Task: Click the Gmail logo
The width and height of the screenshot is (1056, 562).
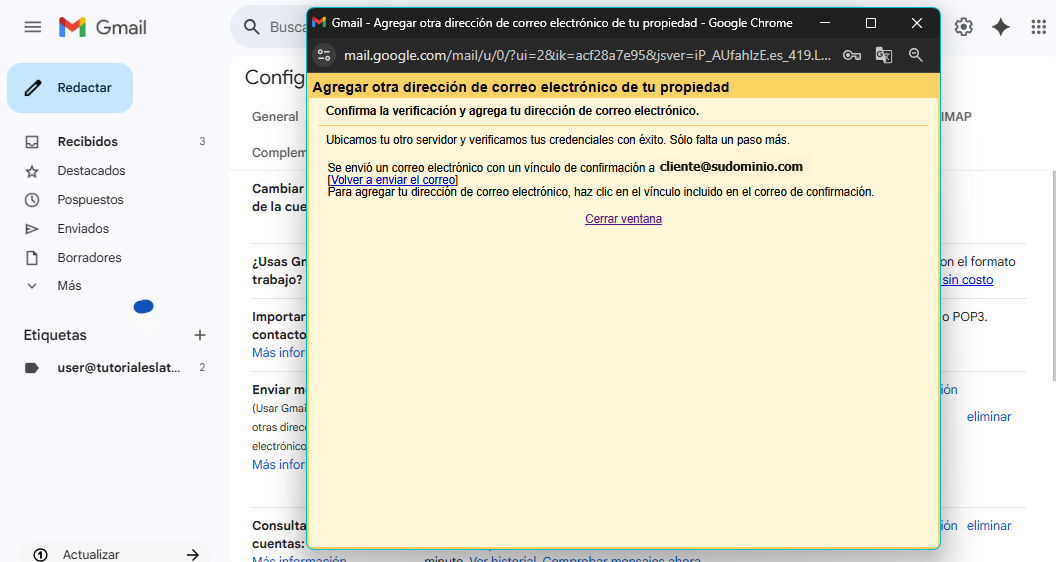Action: point(102,27)
